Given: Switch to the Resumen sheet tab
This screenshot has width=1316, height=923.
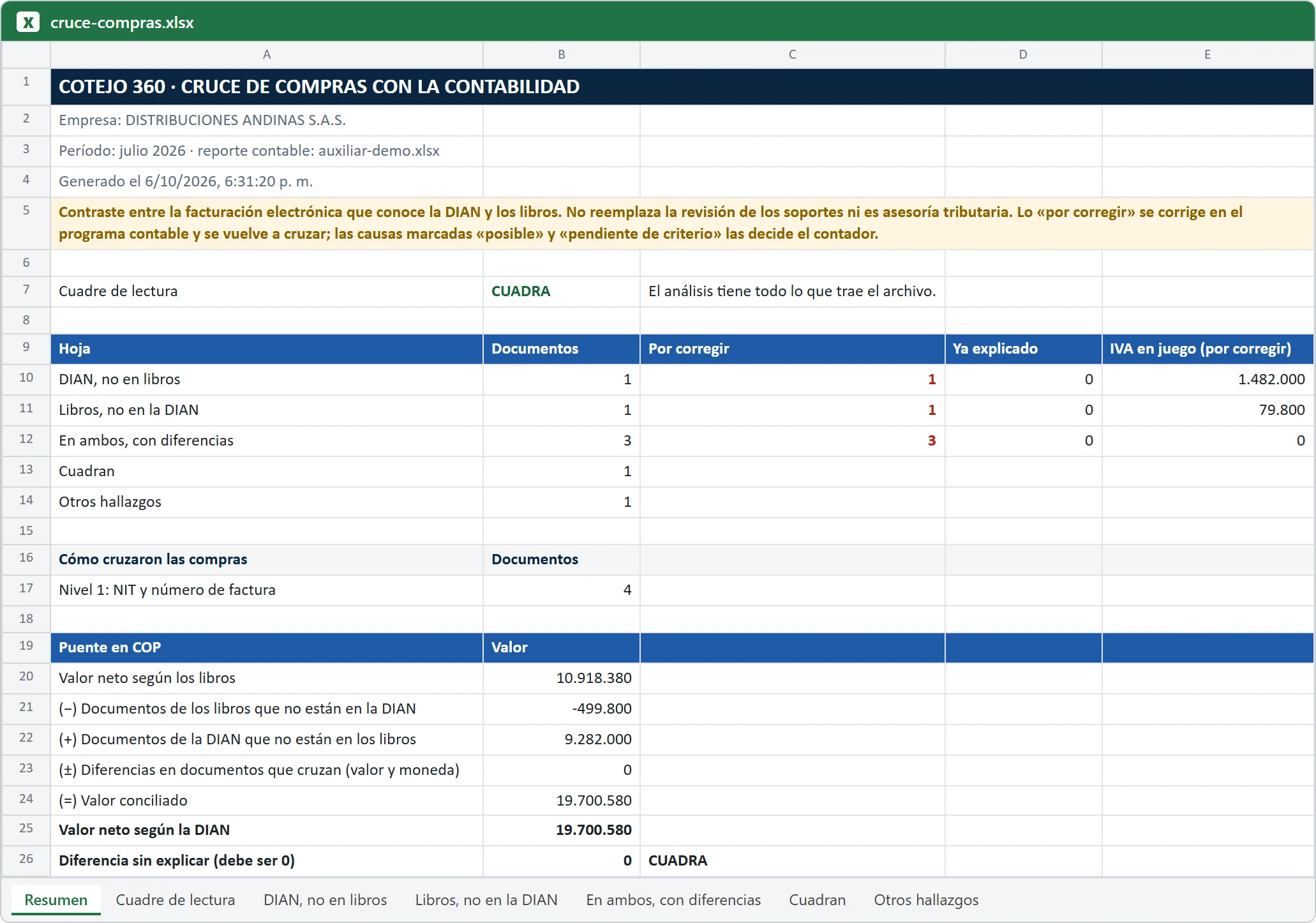Looking at the screenshot, I should [56, 900].
